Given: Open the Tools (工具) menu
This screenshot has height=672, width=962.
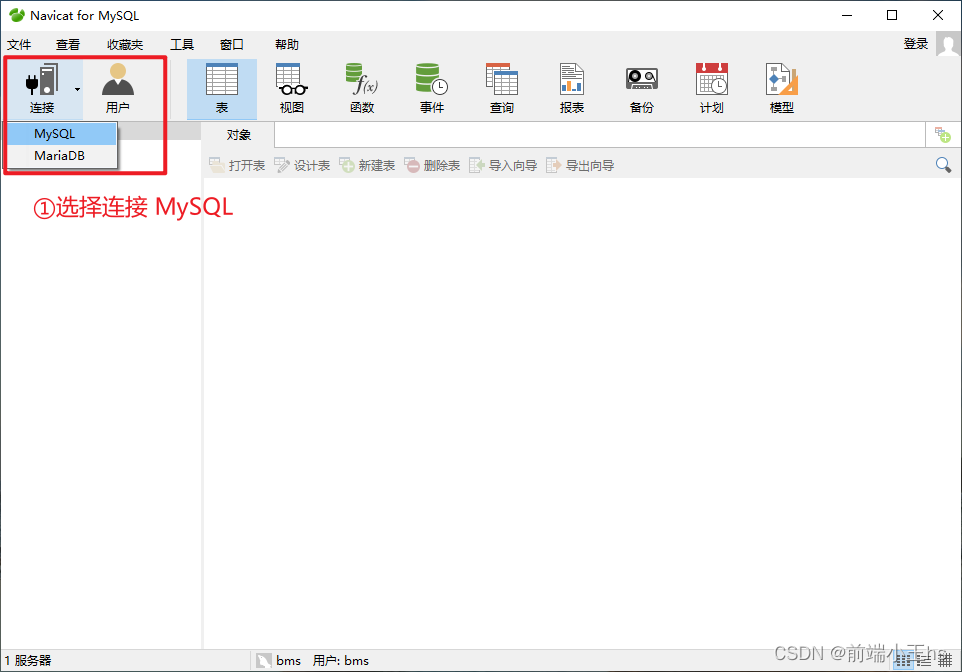Looking at the screenshot, I should click(182, 45).
